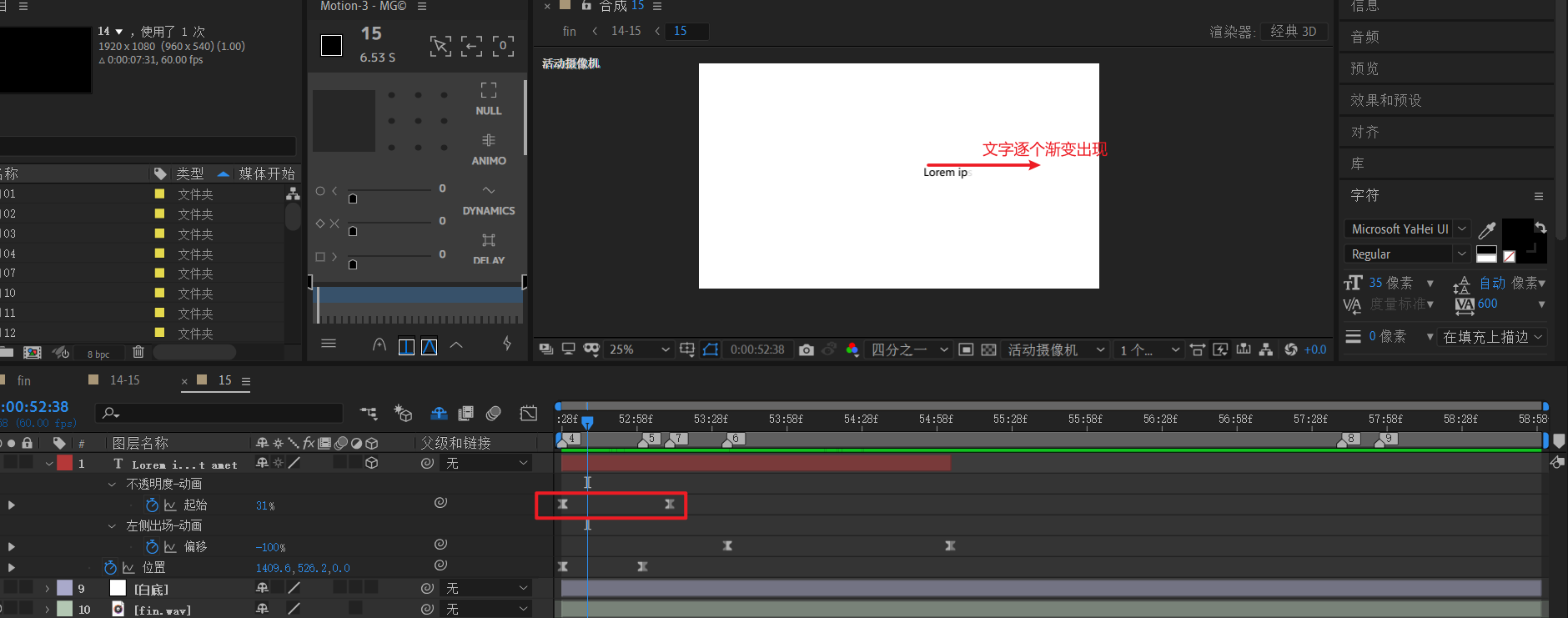The width and height of the screenshot is (1568, 618).
Task: Select the DYNAMICS tool in Motion-3
Action: [489, 200]
